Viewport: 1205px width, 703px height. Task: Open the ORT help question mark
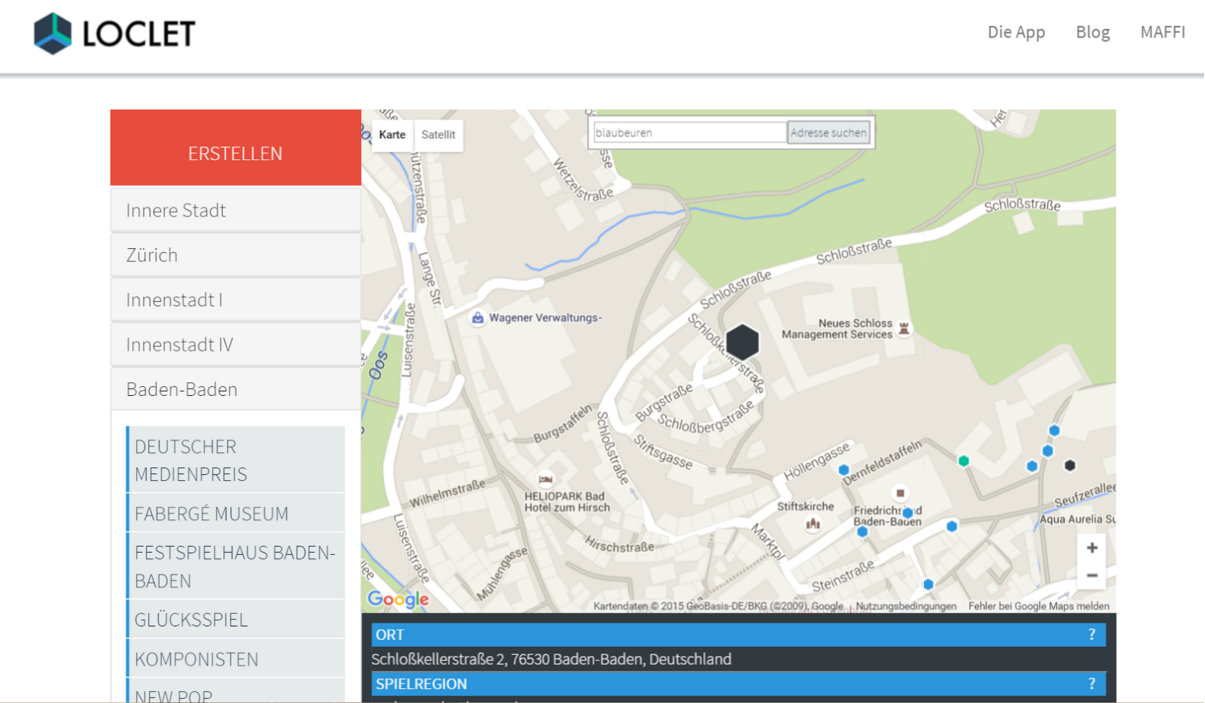[1092, 634]
